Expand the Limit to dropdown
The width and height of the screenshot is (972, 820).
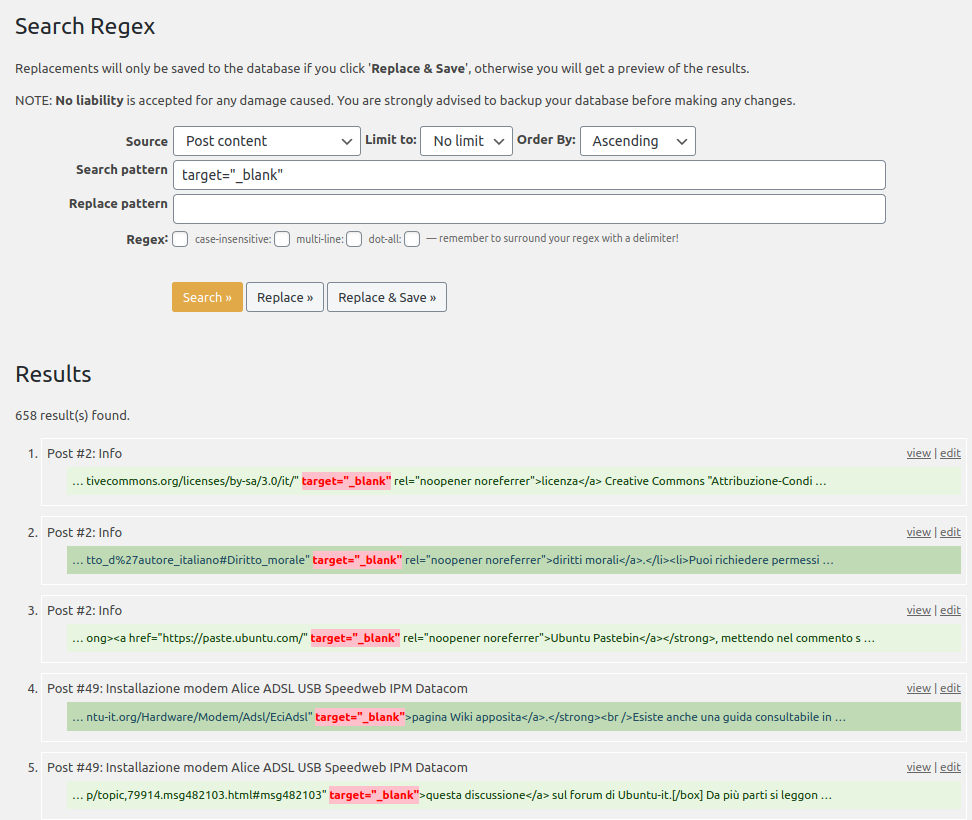click(x=466, y=141)
